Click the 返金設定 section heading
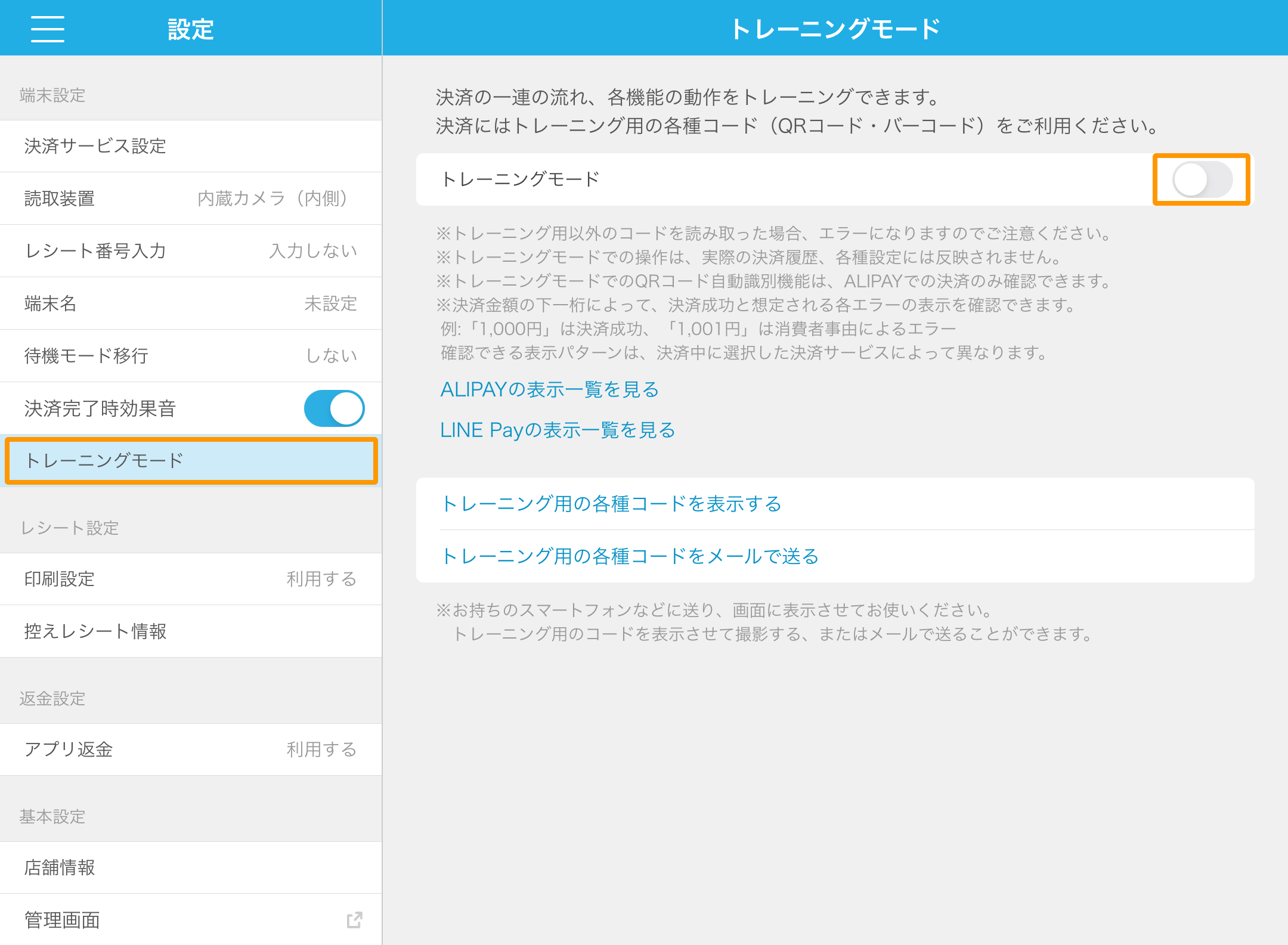The image size is (1288, 945). click(52, 699)
